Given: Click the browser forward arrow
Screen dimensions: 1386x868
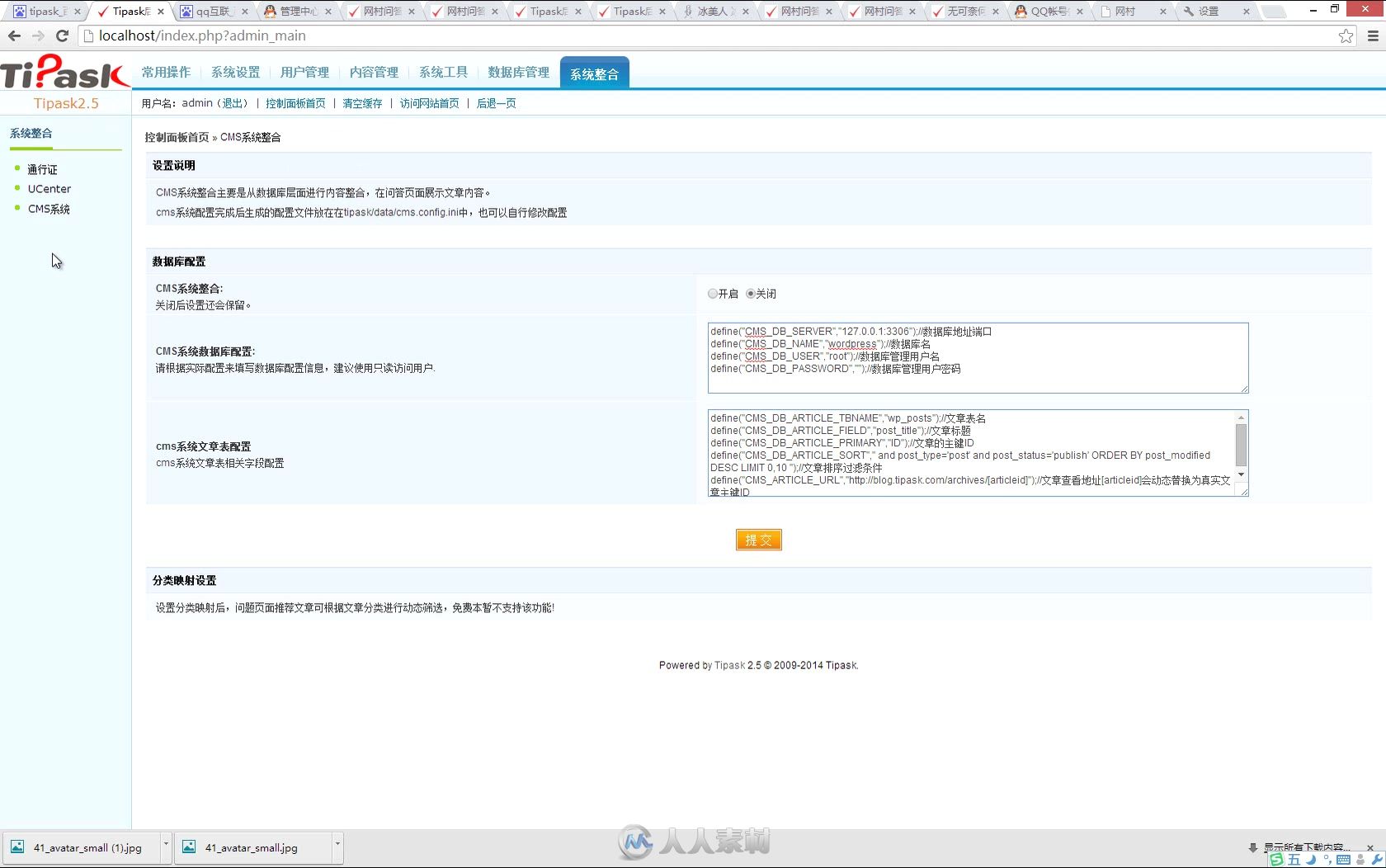Looking at the screenshot, I should pos(38,35).
